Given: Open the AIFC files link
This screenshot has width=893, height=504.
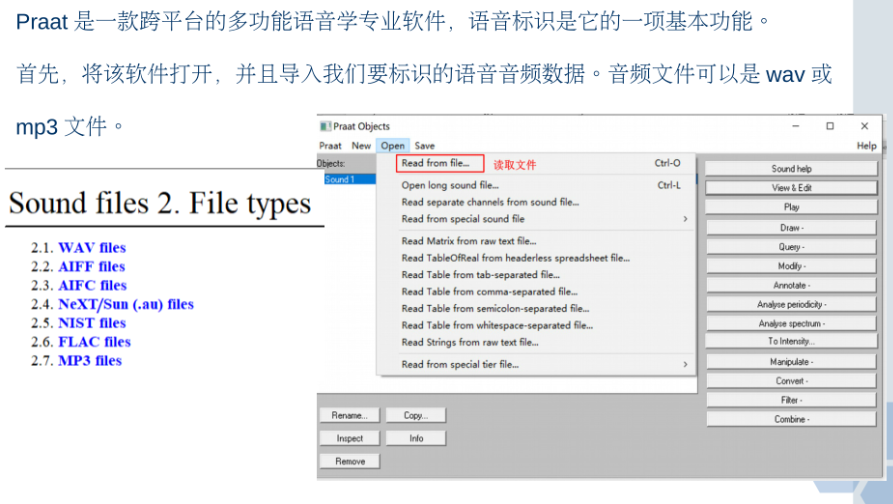Looking at the screenshot, I should [x=92, y=285].
